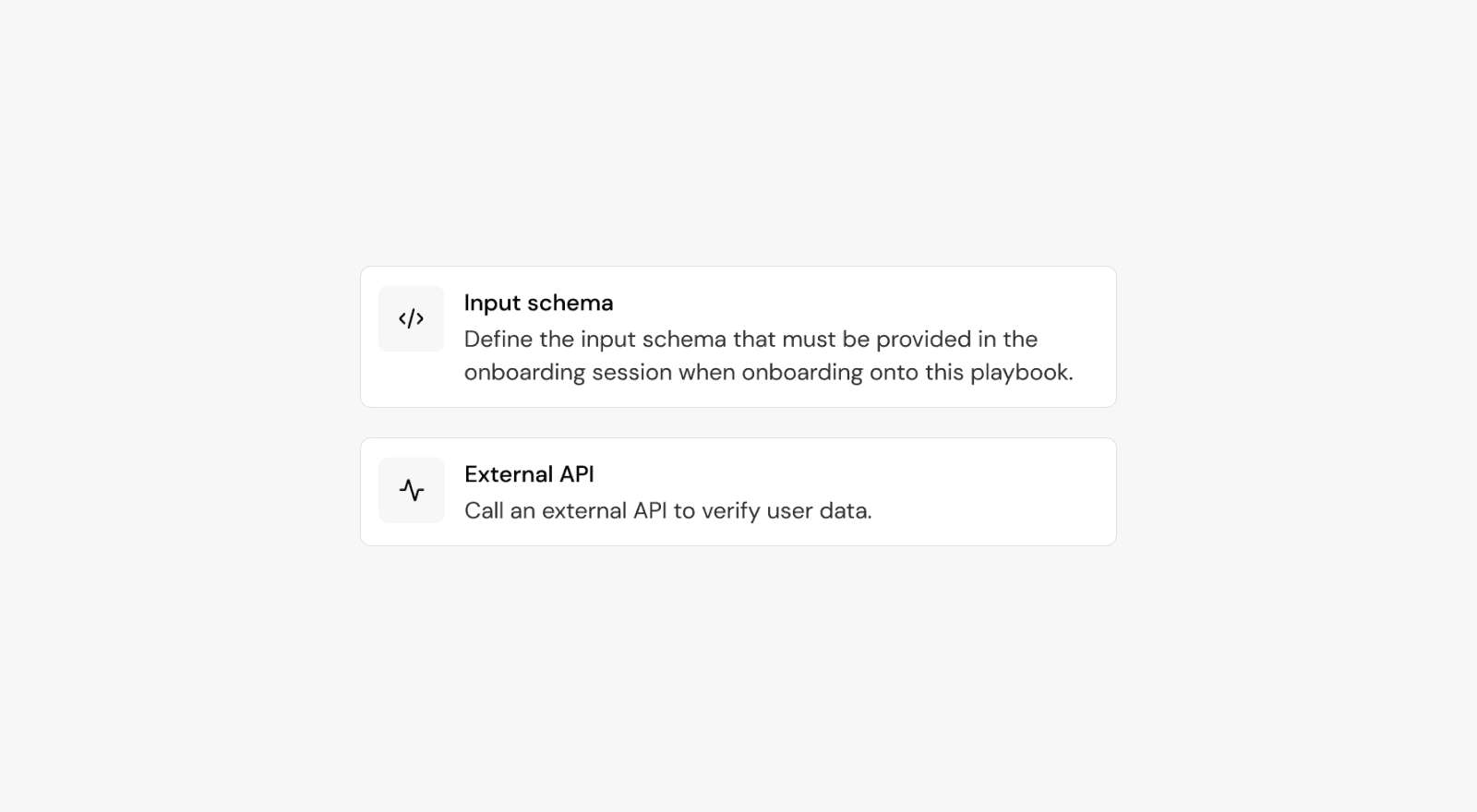
Task: Click the phrase 'verify user data'
Action: 789,509
